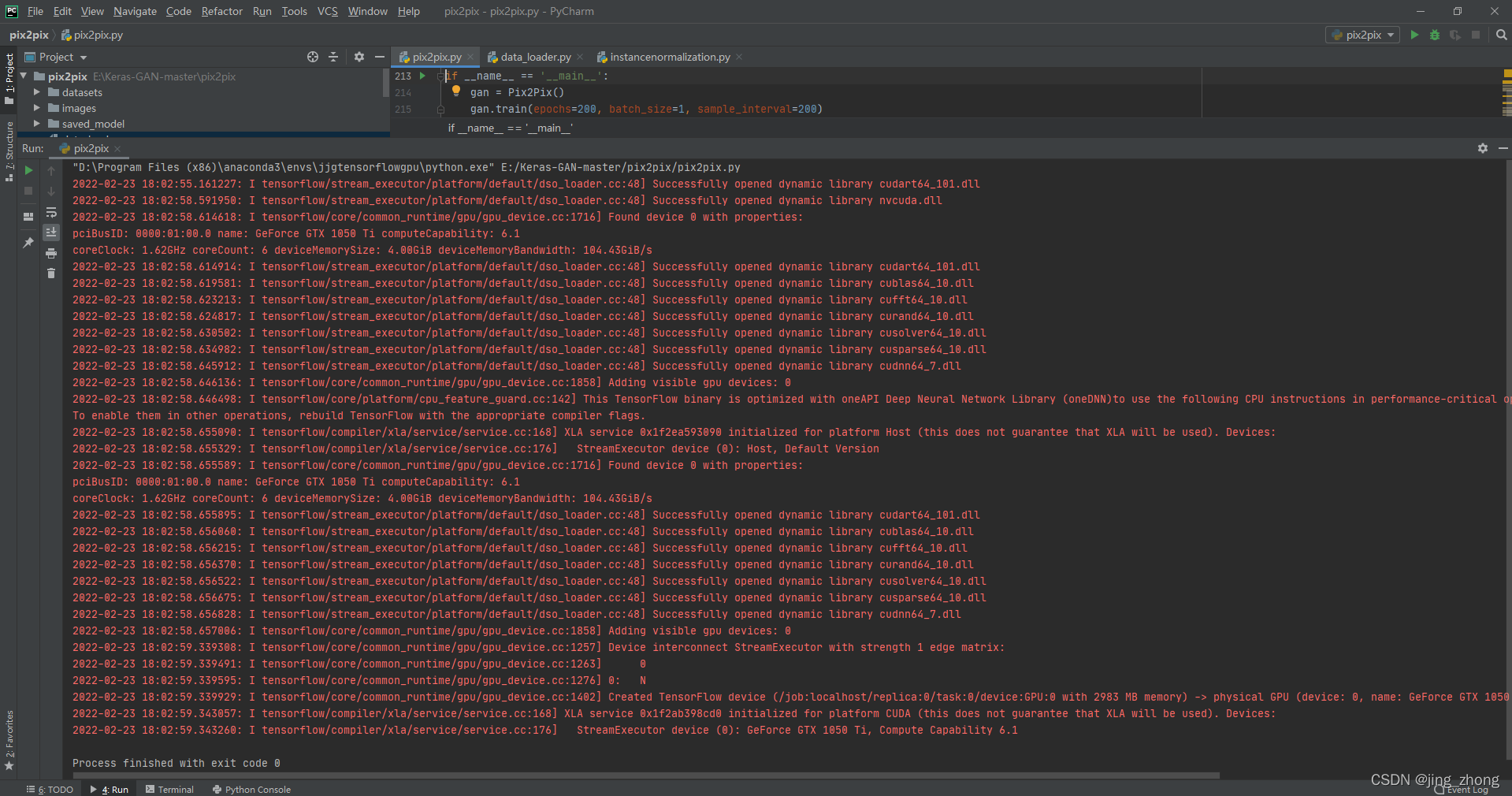Toggle scroll to end of console output
This screenshot has width=1512, height=796.
[51, 232]
